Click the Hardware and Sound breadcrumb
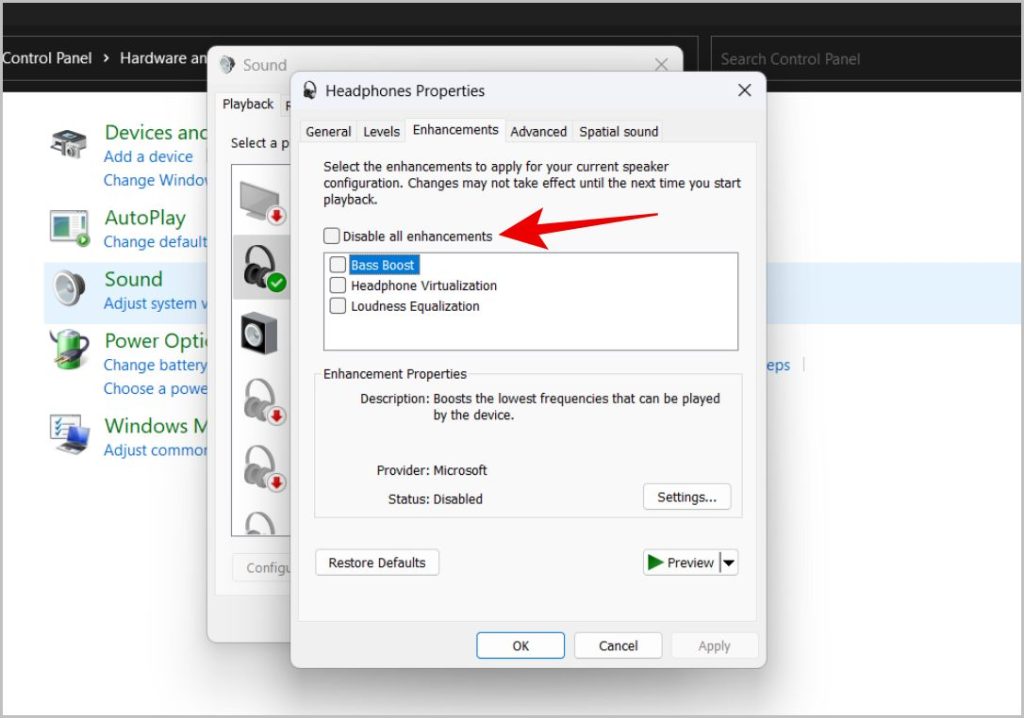The height and width of the screenshot is (718, 1024). [x=163, y=58]
